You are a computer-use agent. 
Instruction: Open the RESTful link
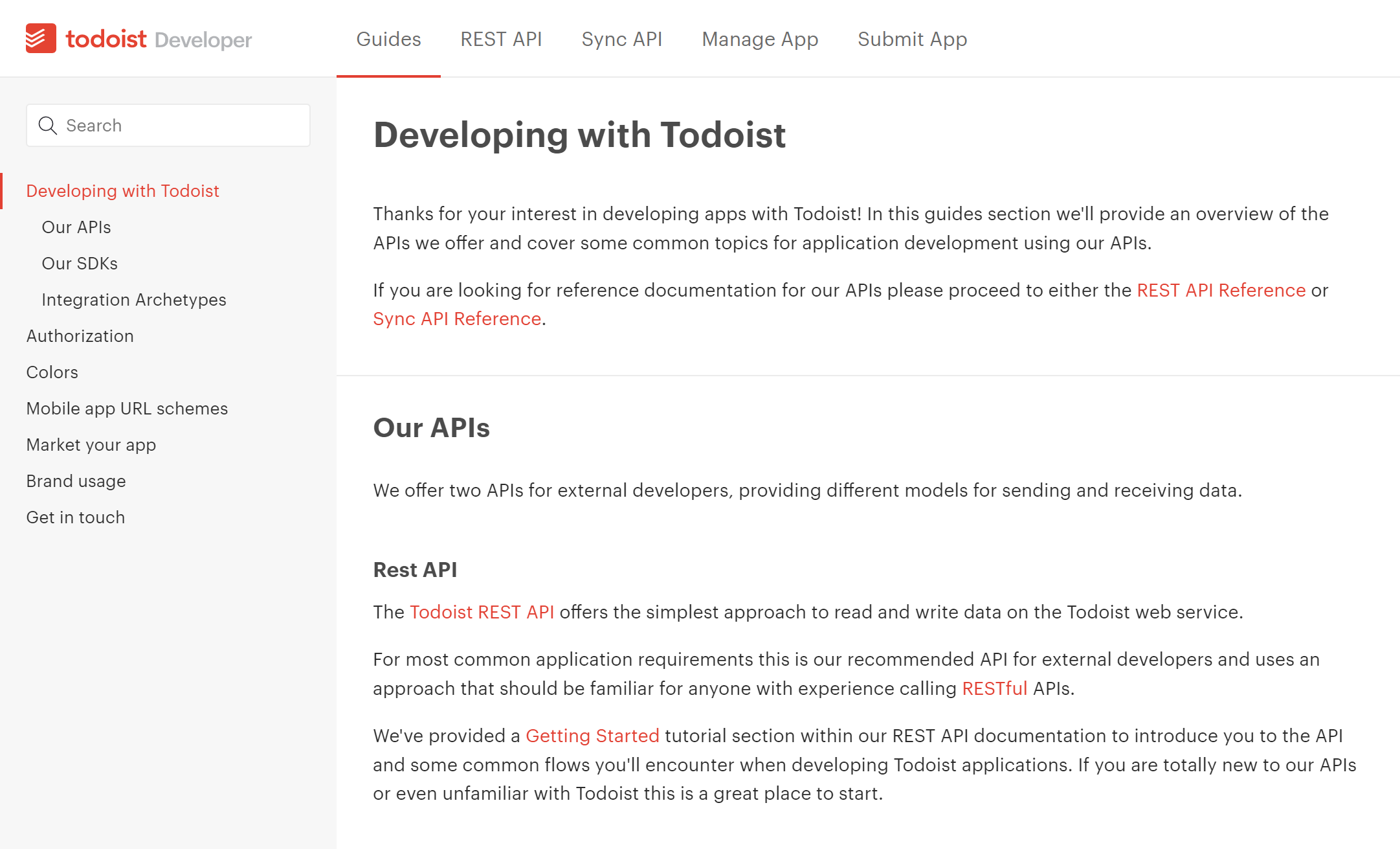tap(995, 688)
